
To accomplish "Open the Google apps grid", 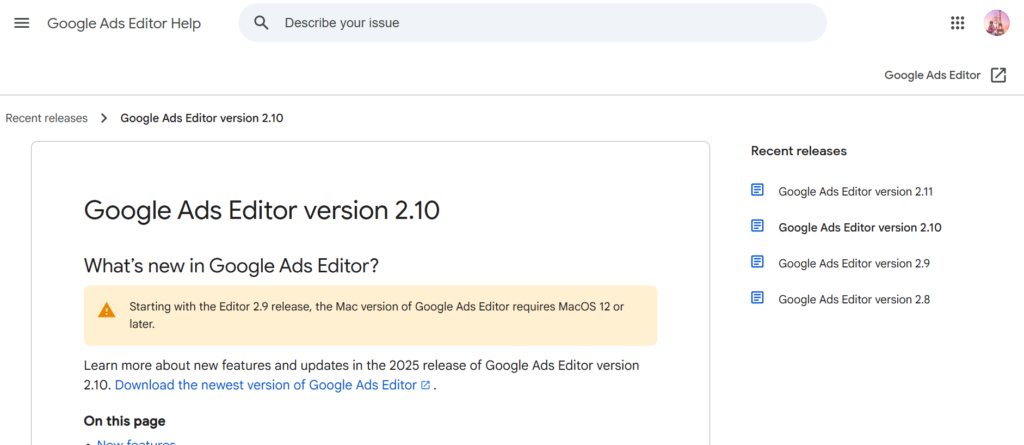I will coord(957,23).
